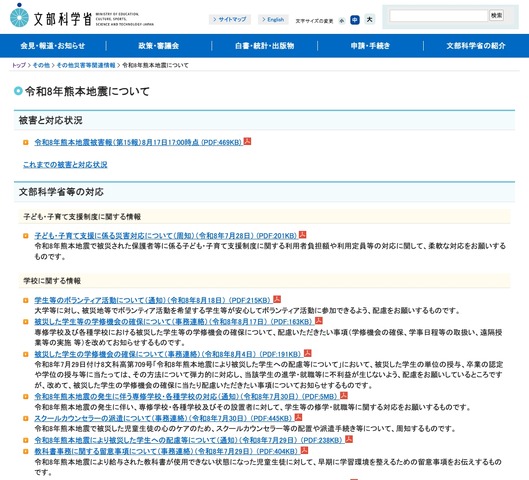529x480 pixels.
Task: Click 文字サイズの変更 label
Action: (x=314, y=21)
